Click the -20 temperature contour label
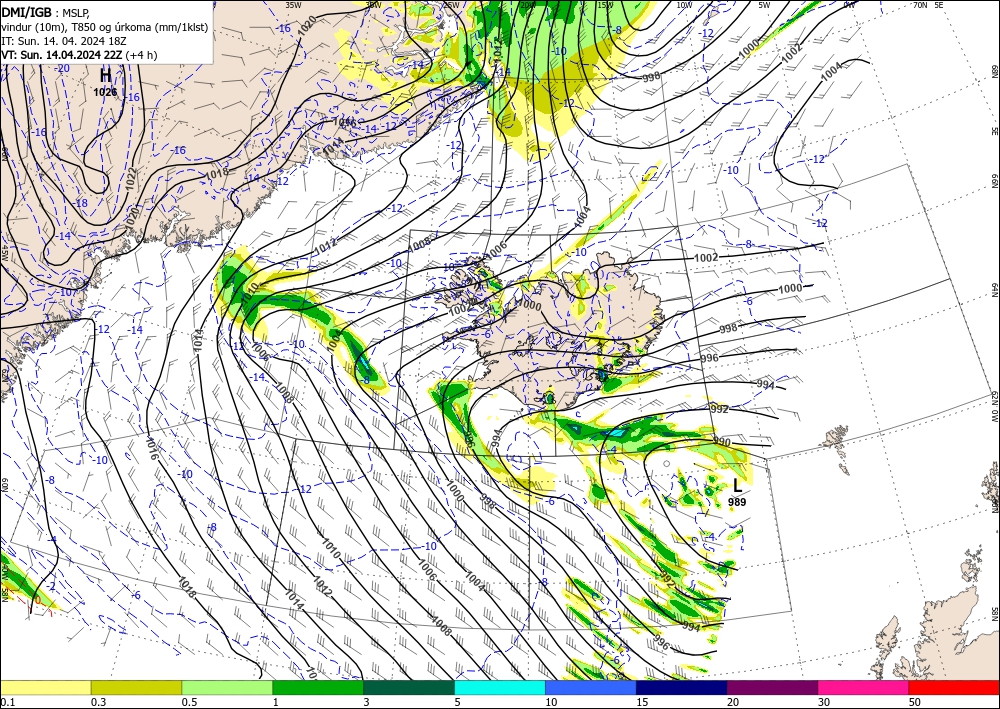The image size is (1000, 709). coord(62,68)
